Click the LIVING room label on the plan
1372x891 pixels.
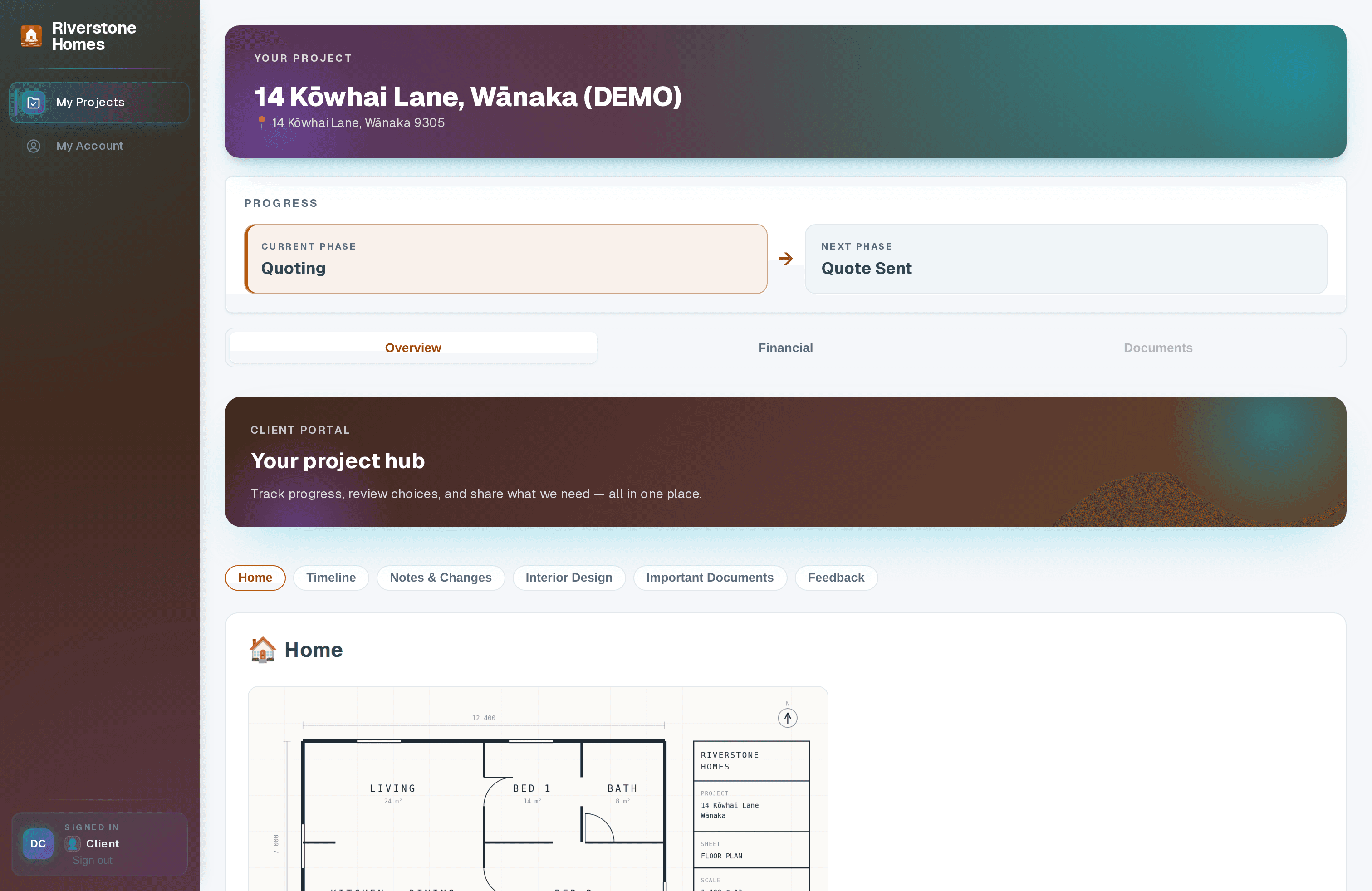pyautogui.click(x=392, y=788)
